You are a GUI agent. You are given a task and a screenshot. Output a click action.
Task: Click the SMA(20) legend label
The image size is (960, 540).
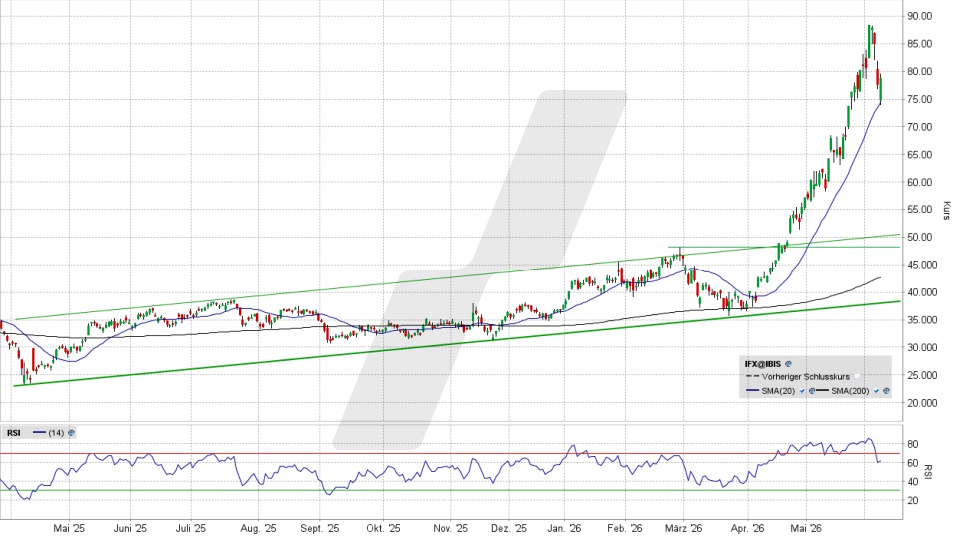[778, 391]
